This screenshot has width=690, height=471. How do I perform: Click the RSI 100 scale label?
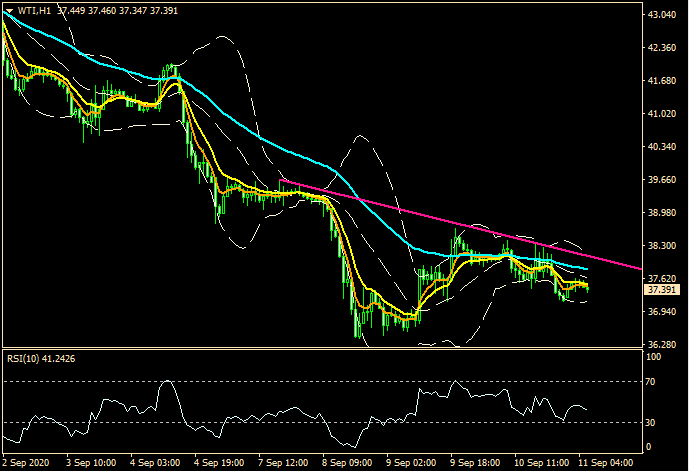tap(654, 354)
